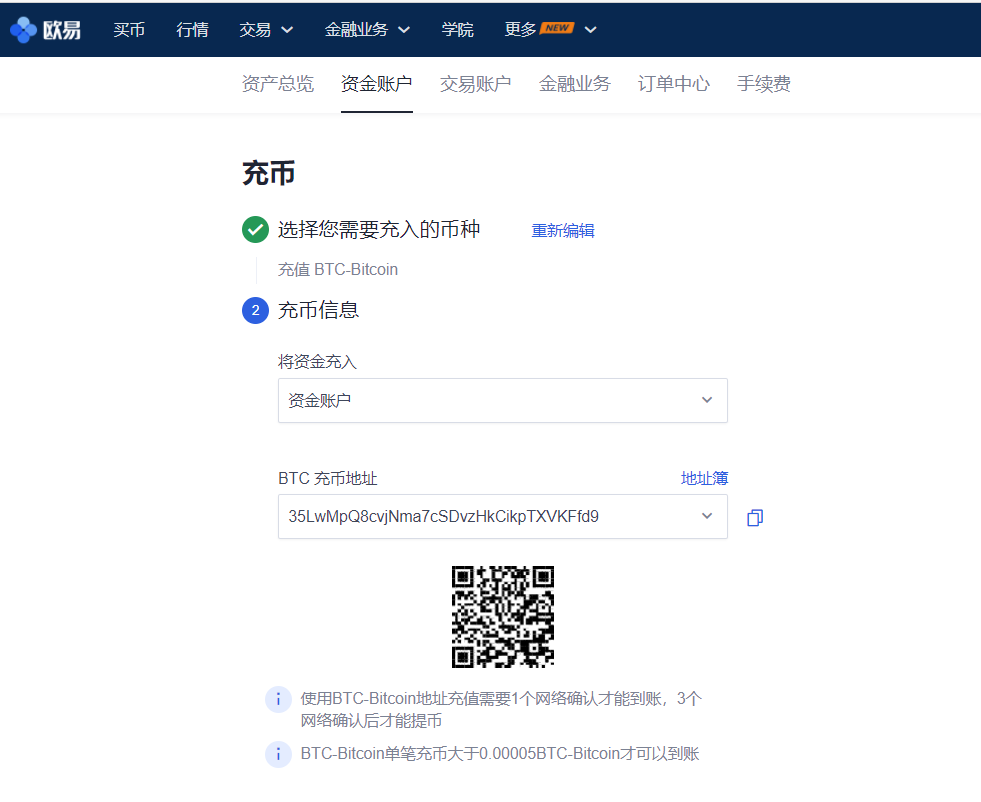The width and height of the screenshot is (981, 802).
Task: Click the network confirmation notice text
Action: click(x=501, y=709)
